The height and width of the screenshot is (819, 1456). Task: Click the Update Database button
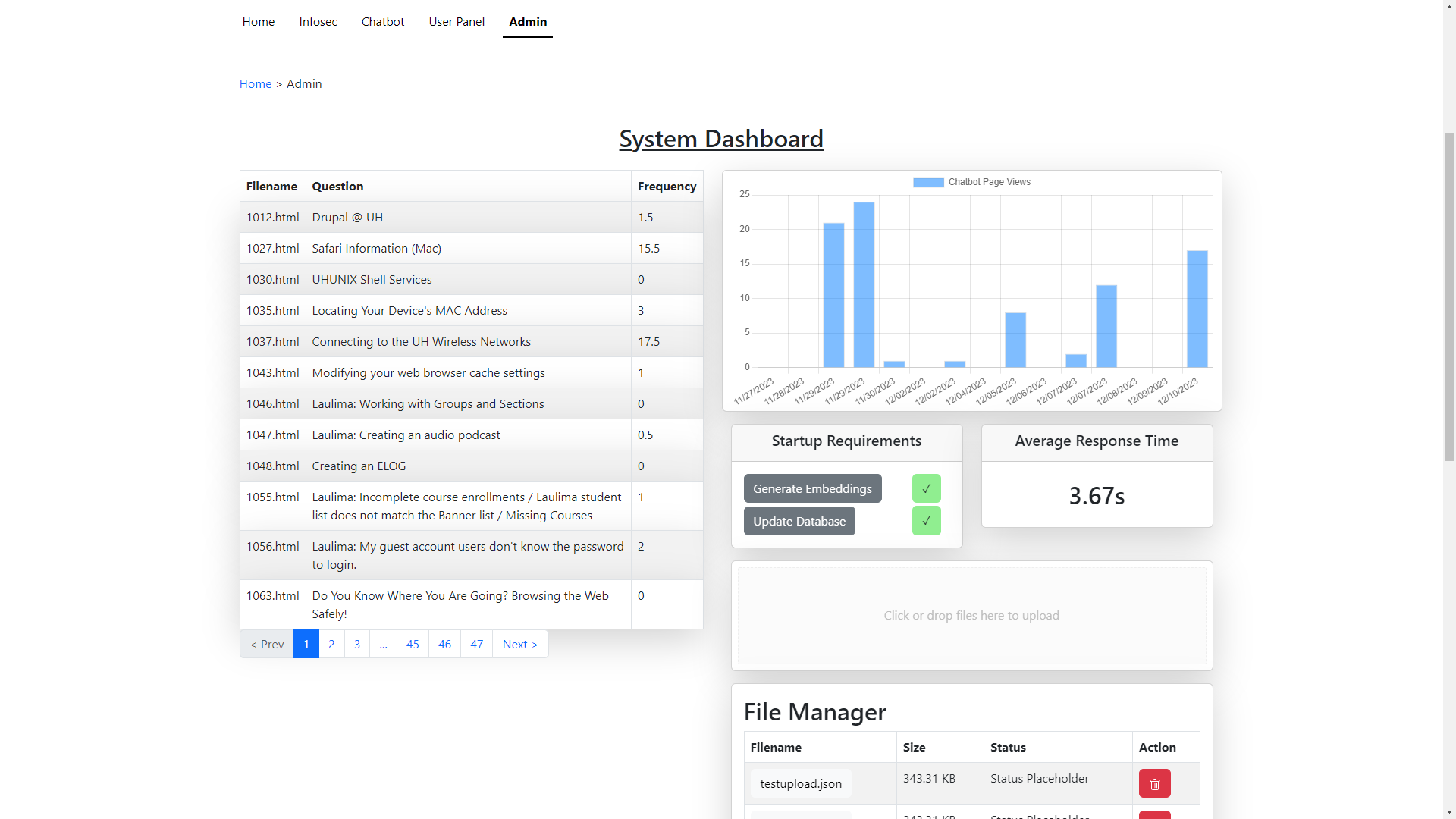(799, 520)
